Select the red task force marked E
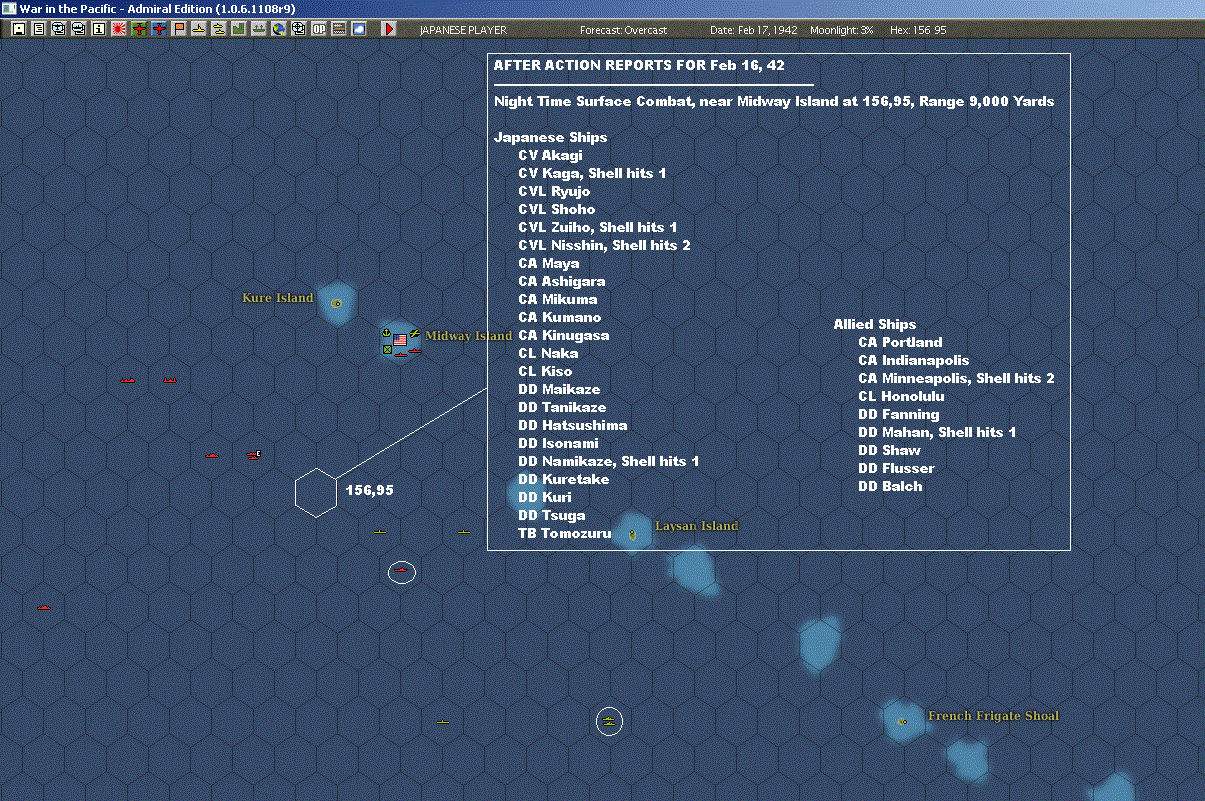 pyautogui.click(x=254, y=455)
